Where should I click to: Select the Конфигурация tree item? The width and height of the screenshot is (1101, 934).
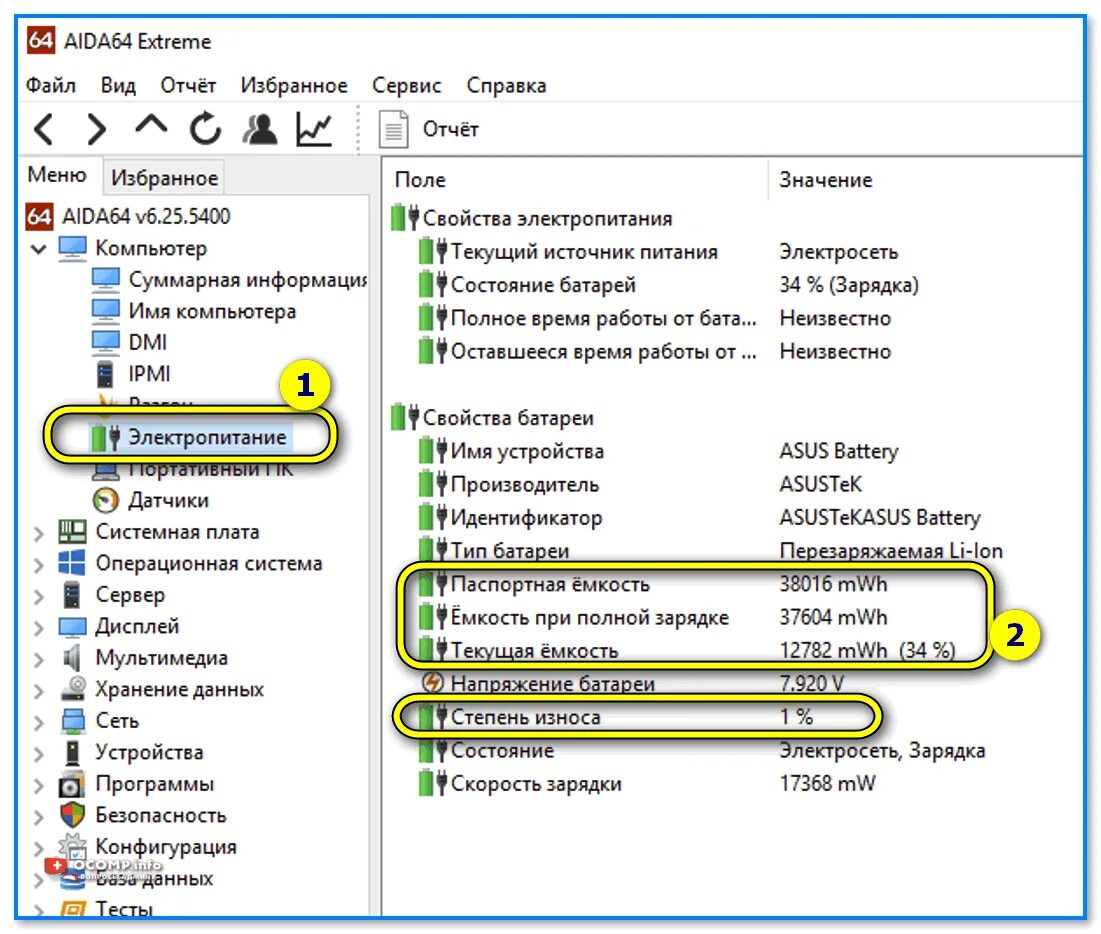pyautogui.click(x=166, y=846)
